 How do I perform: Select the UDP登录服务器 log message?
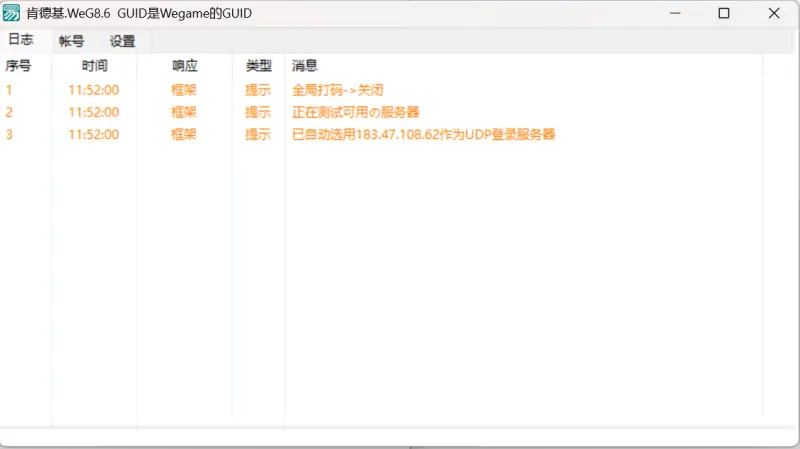[423, 134]
